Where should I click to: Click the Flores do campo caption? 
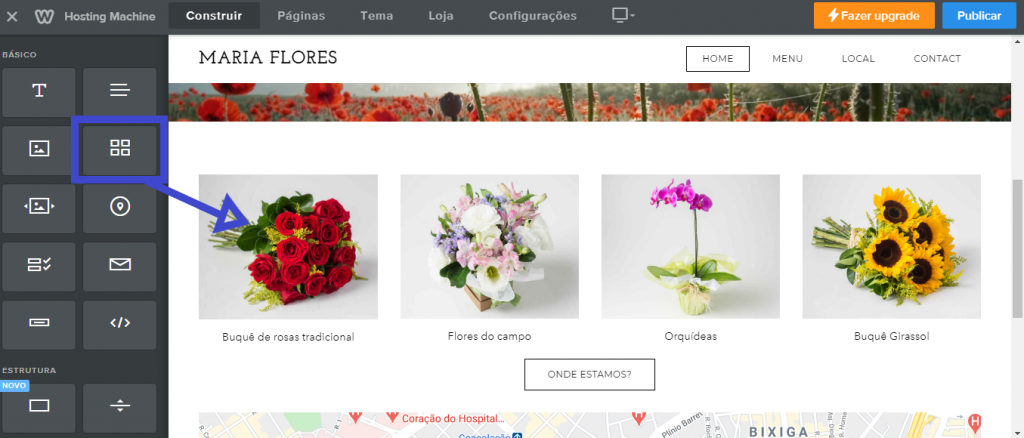coord(489,337)
